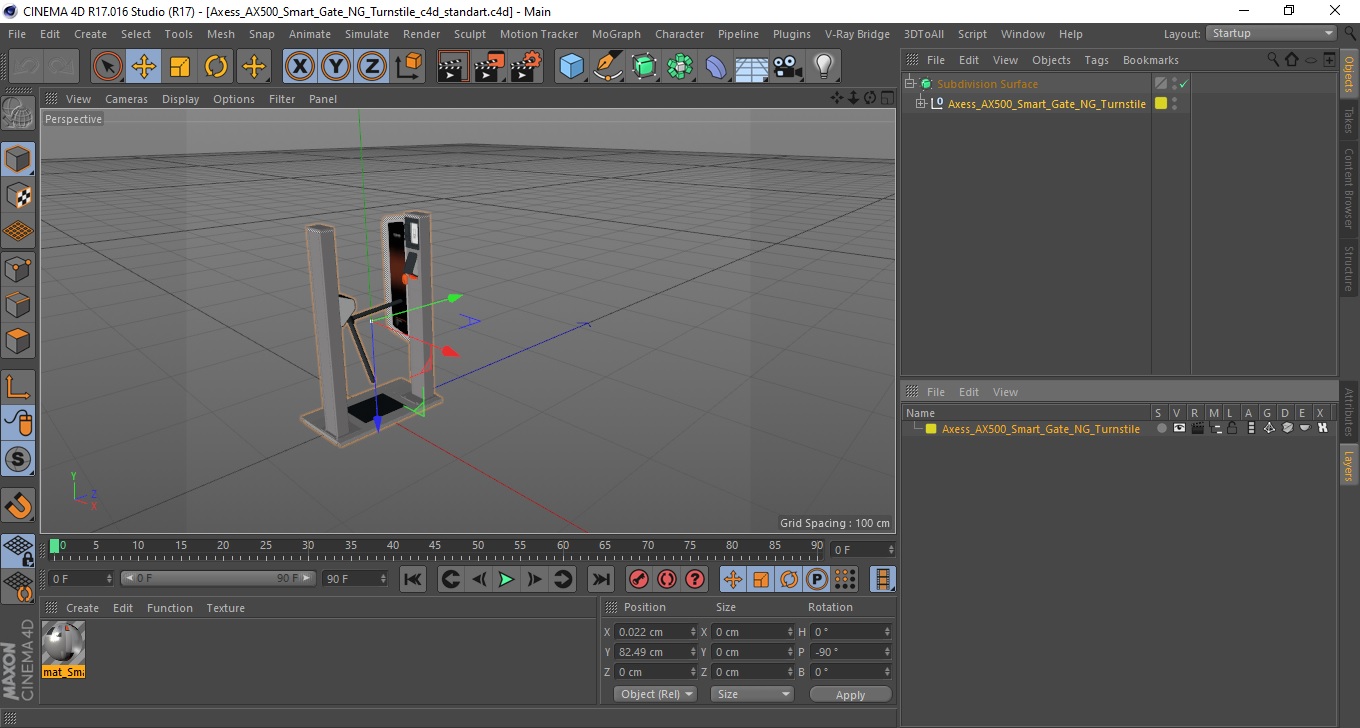This screenshot has width=1360, height=728.
Task: Open viewport Cameras menu
Action: click(126, 99)
